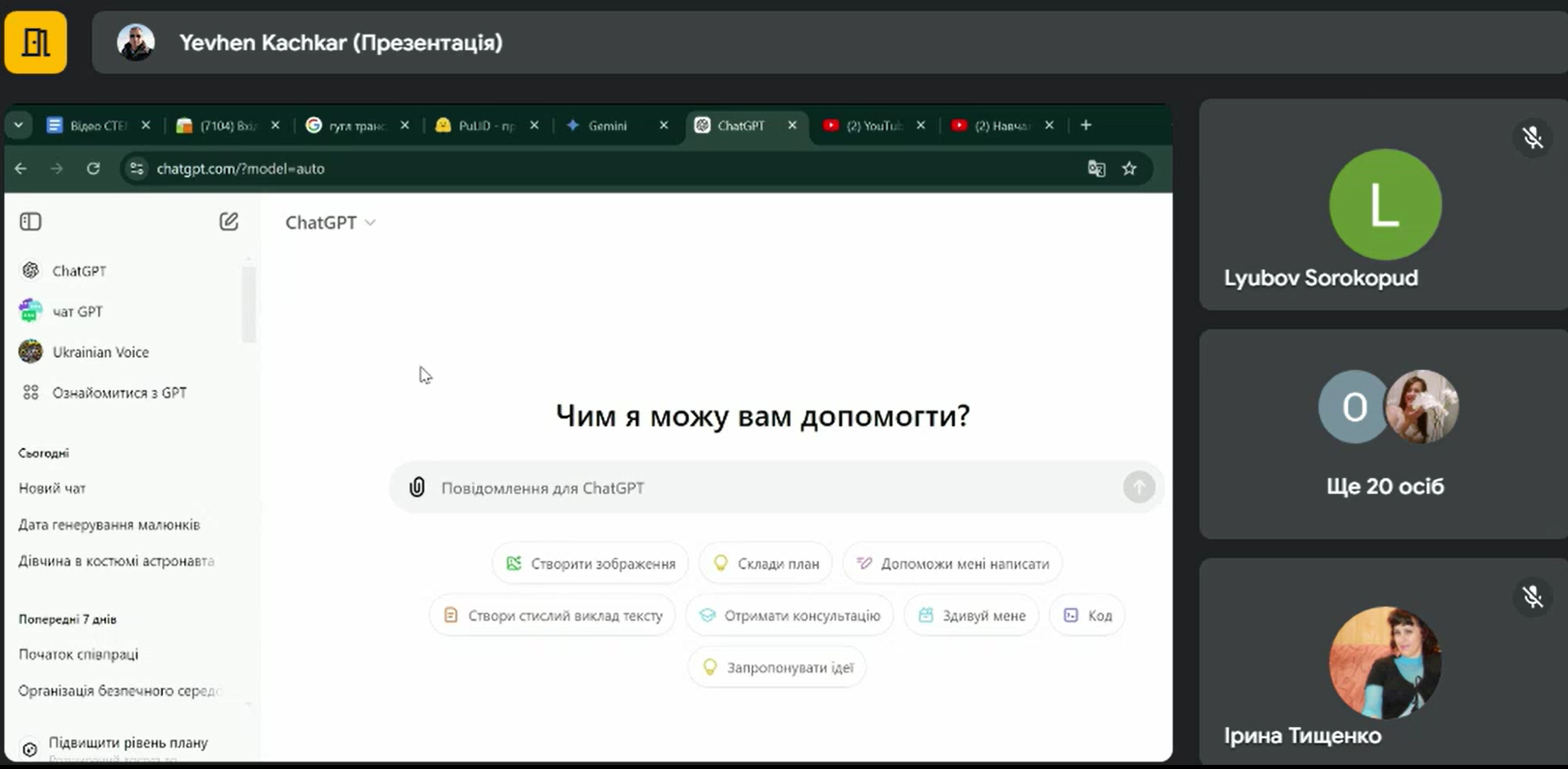The width and height of the screenshot is (1568, 769).
Task: Click the 'Створити зображення' suggestion
Action: 590,563
